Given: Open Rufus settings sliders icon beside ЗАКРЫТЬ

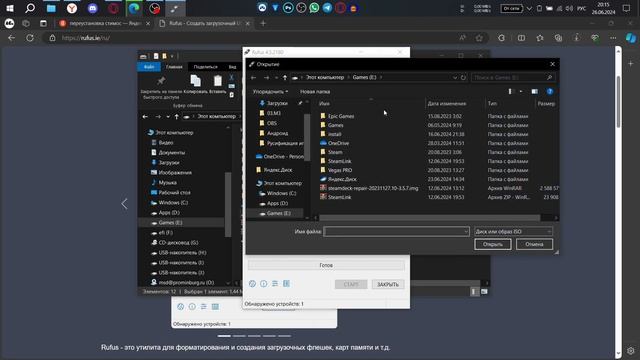Looking at the screenshot, I should tap(275, 284).
